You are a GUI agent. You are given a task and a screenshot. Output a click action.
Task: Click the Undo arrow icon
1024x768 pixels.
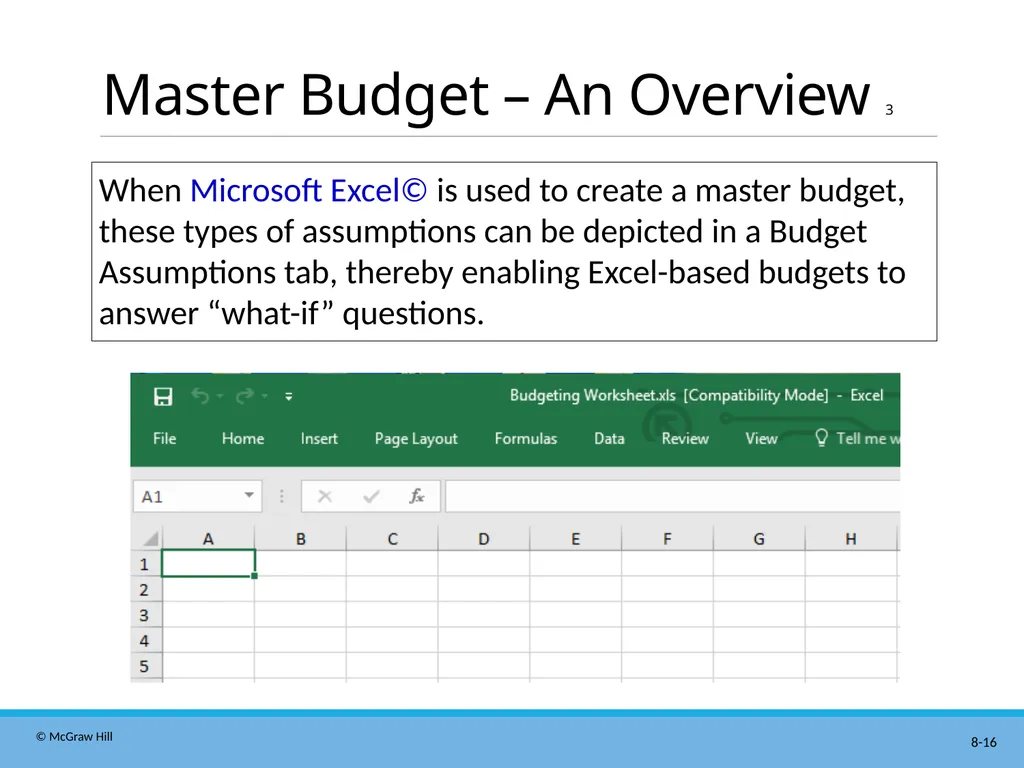200,396
